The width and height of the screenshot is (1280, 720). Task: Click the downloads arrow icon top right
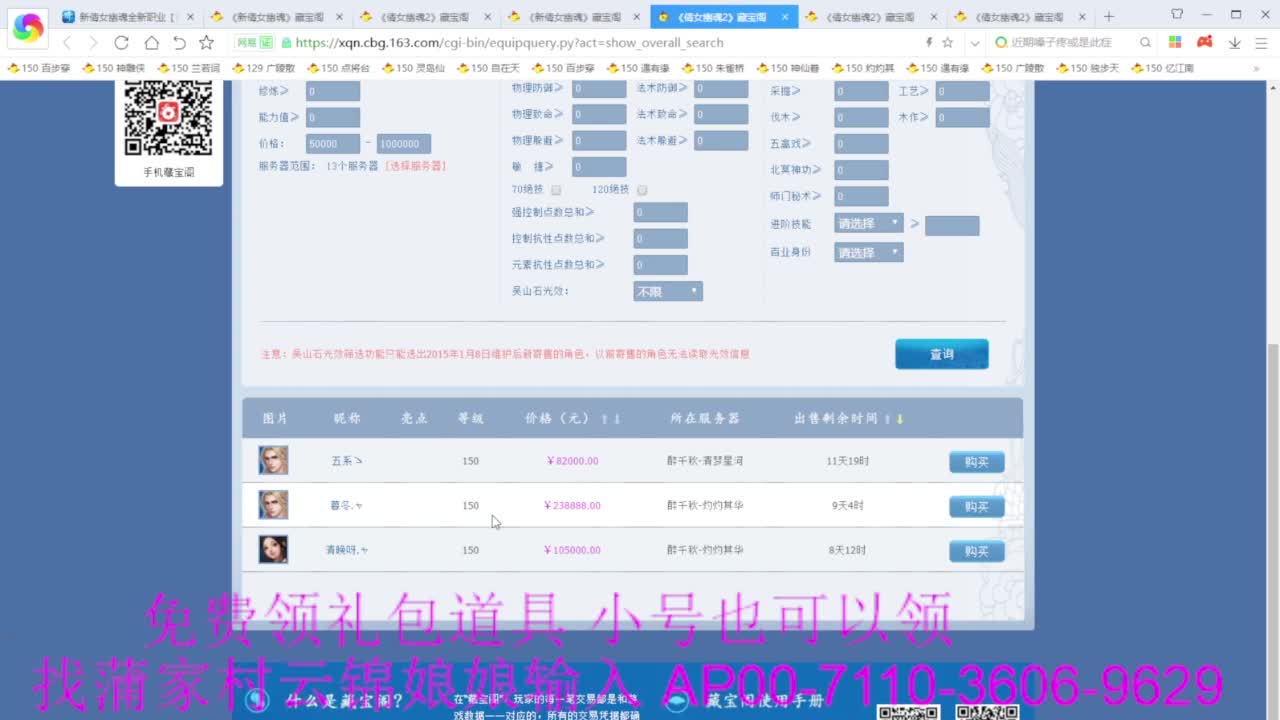(1234, 43)
